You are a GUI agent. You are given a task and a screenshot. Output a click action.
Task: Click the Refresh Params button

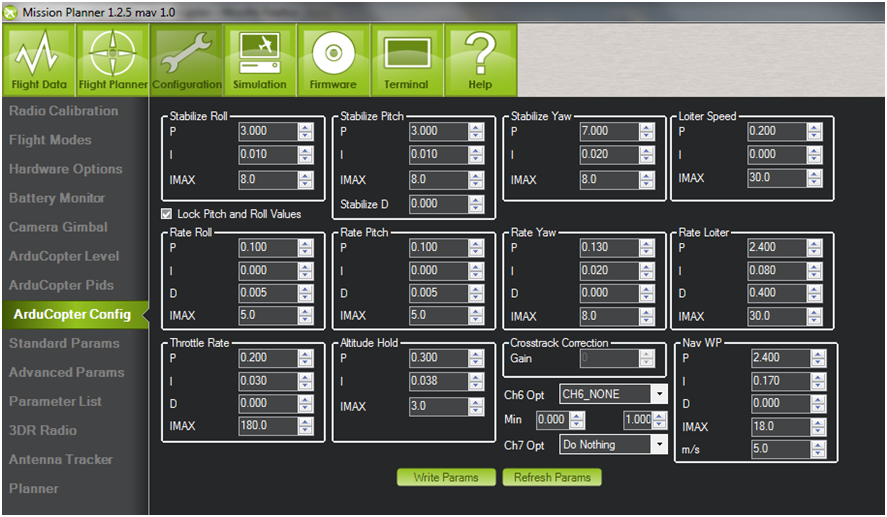pyautogui.click(x=552, y=477)
